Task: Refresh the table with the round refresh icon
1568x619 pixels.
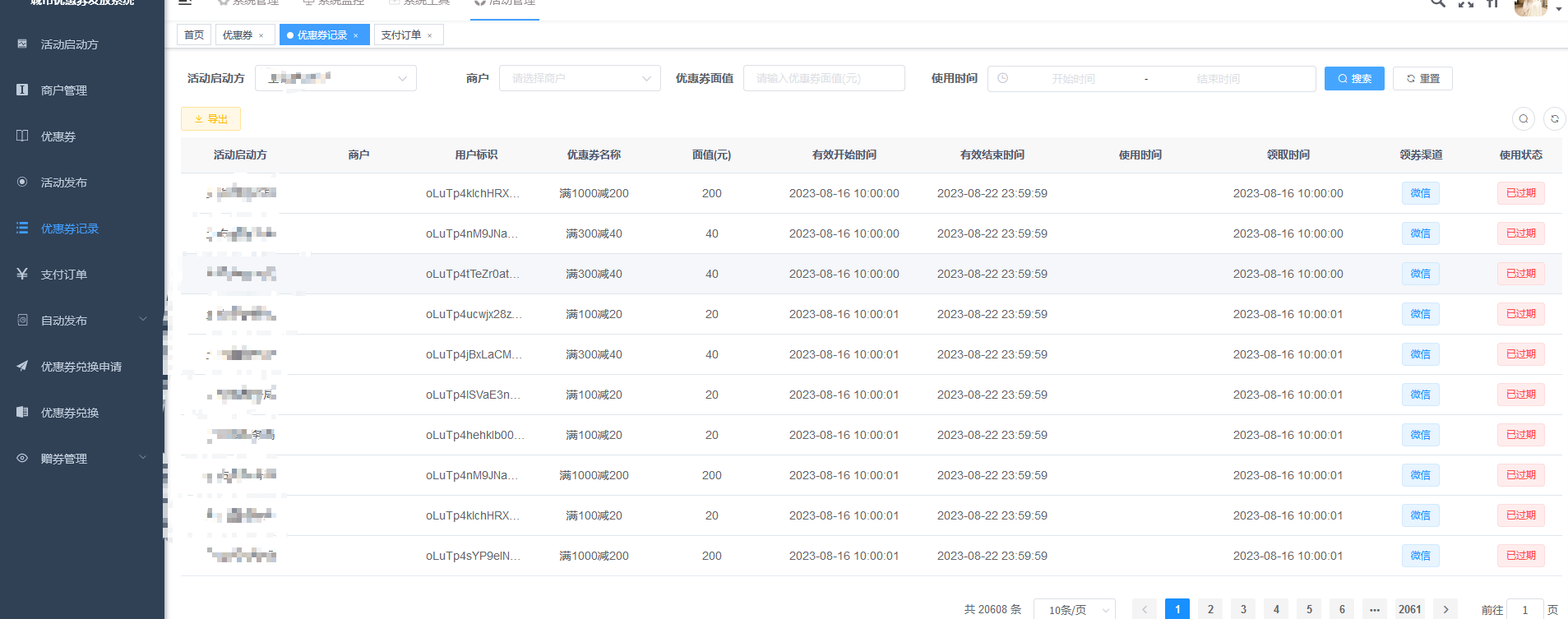Action: 1555,119
